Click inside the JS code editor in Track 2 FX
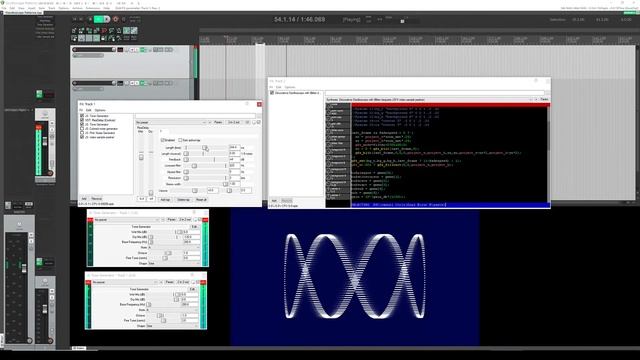Viewport: 640px width, 360px height. (449, 154)
